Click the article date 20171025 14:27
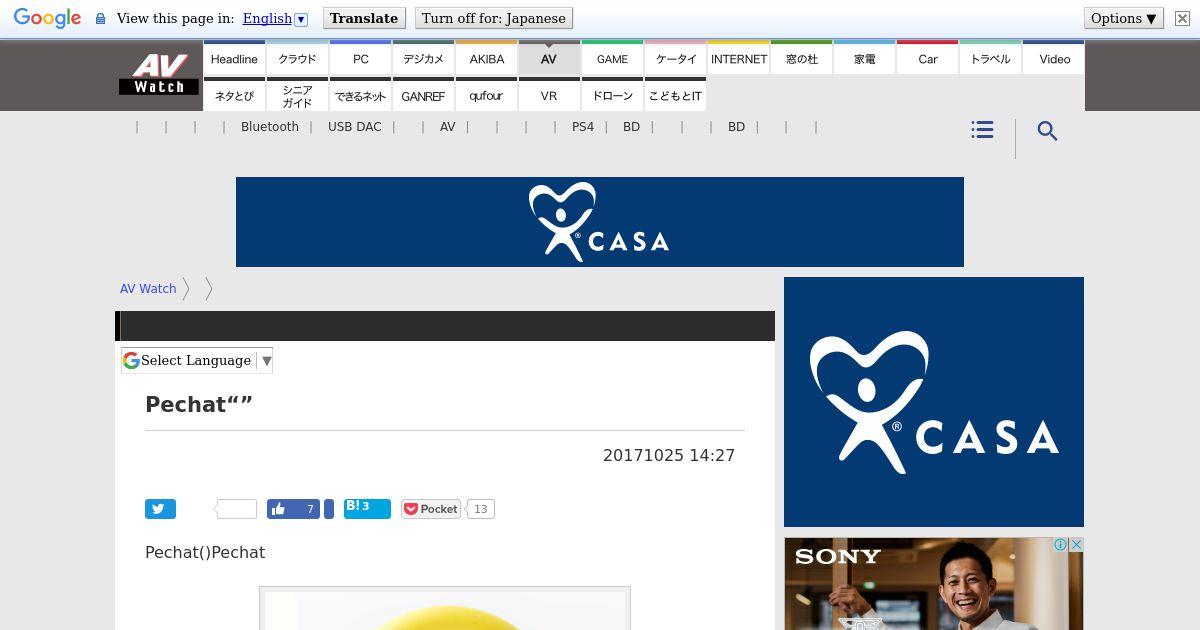Screen dimensions: 1200x630 669,455
